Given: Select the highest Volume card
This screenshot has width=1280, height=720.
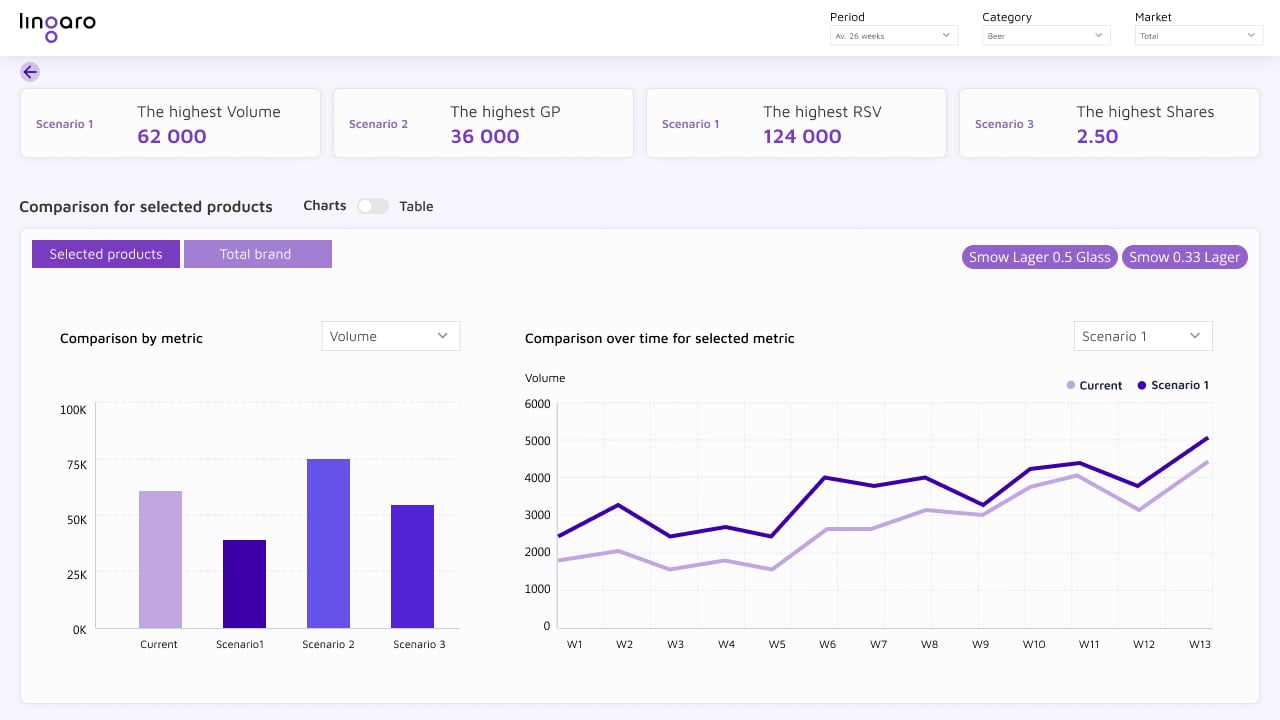Looking at the screenshot, I should pos(170,123).
